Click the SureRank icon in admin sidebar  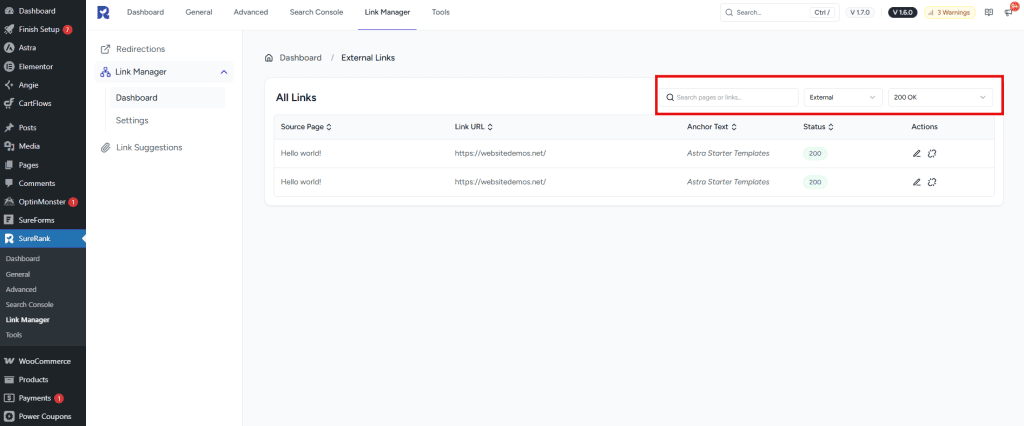[9, 238]
